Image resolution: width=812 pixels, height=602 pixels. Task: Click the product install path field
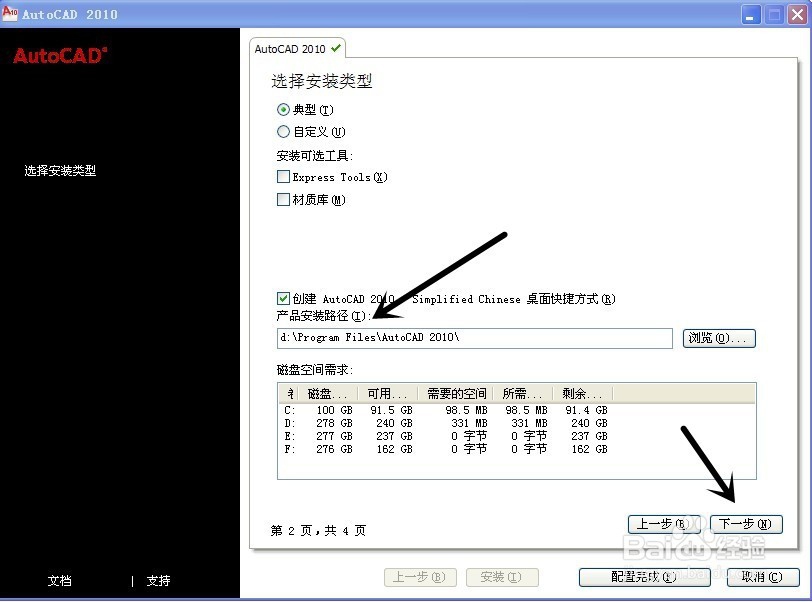tap(474, 338)
